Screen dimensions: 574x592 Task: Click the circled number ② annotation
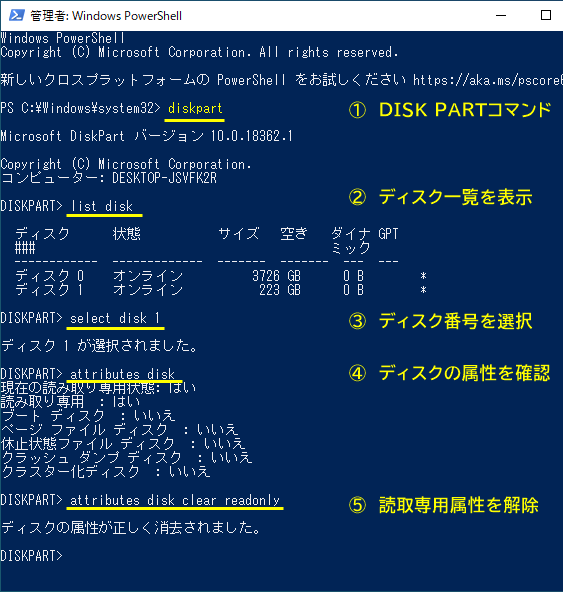pos(357,197)
